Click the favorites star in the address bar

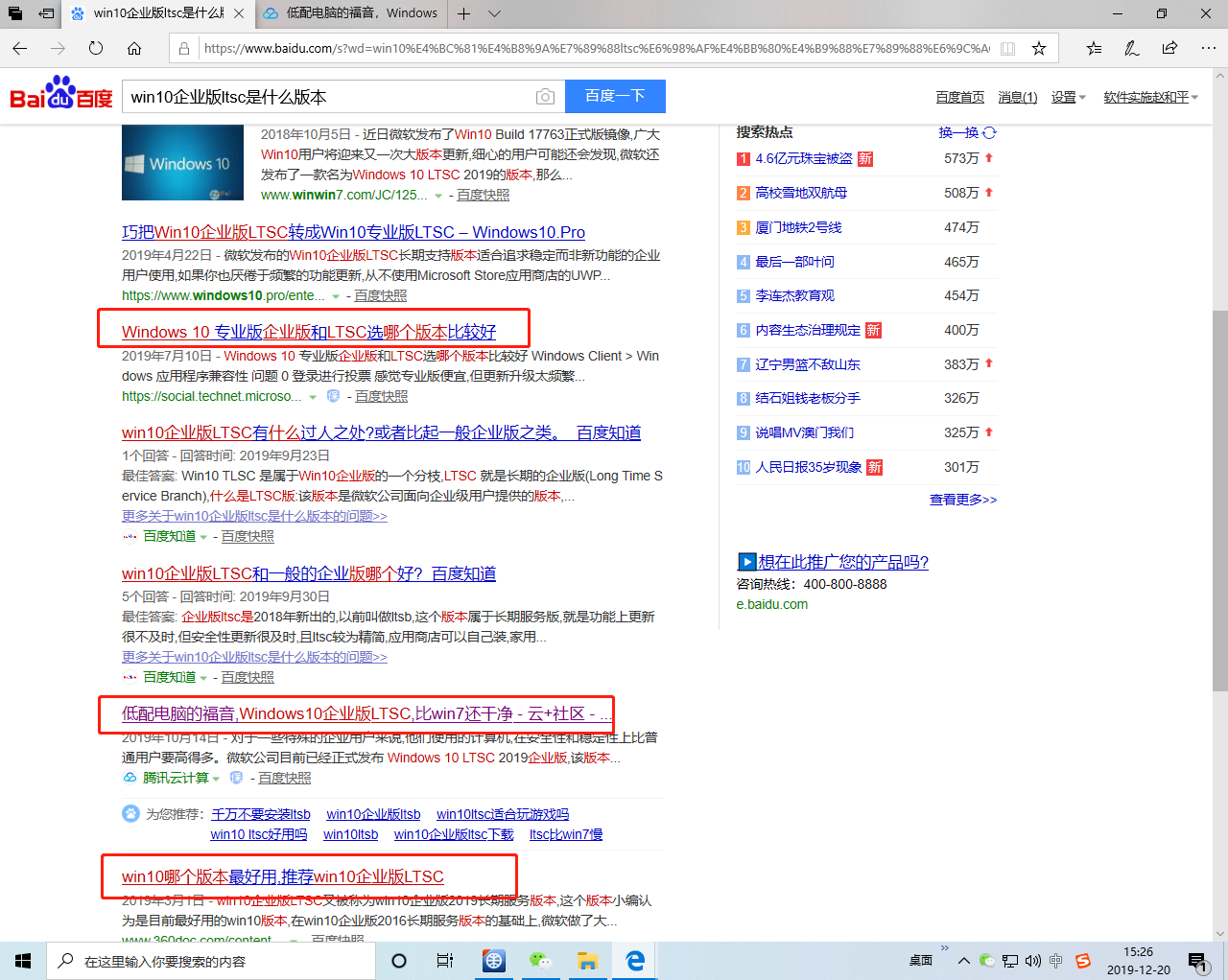[1038, 47]
